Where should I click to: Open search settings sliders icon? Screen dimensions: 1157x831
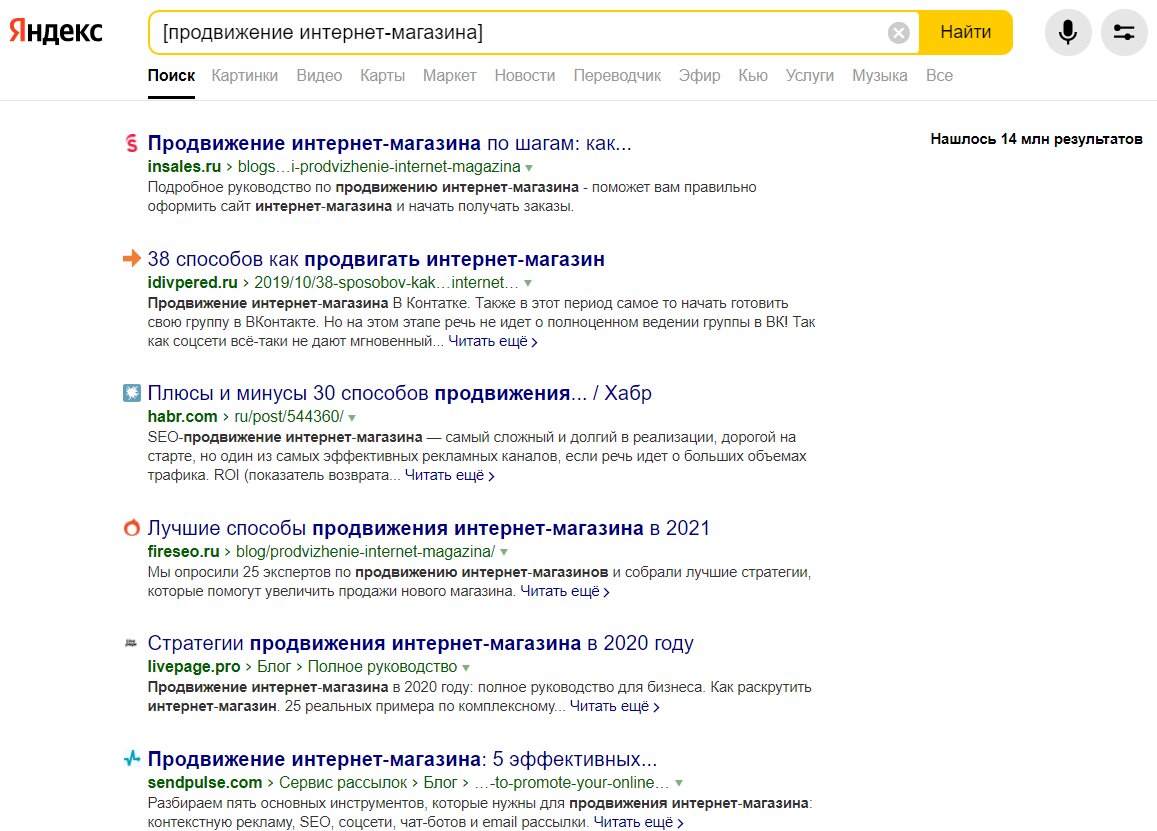coord(1124,32)
